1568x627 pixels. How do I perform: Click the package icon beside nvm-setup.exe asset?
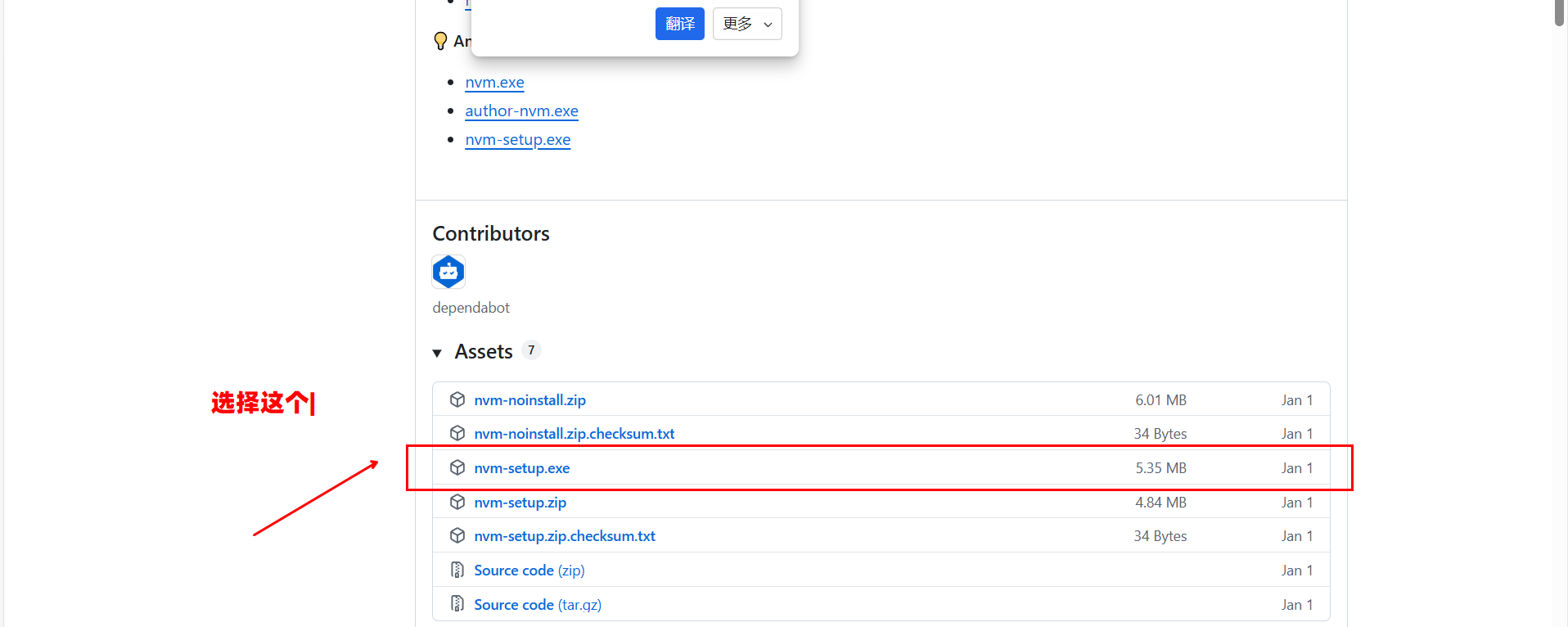click(457, 467)
